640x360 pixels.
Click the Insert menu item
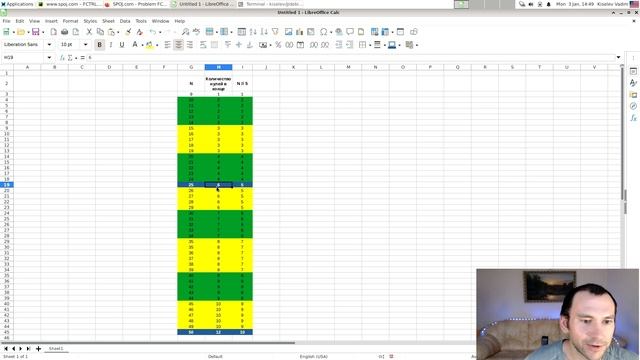tap(51, 21)
